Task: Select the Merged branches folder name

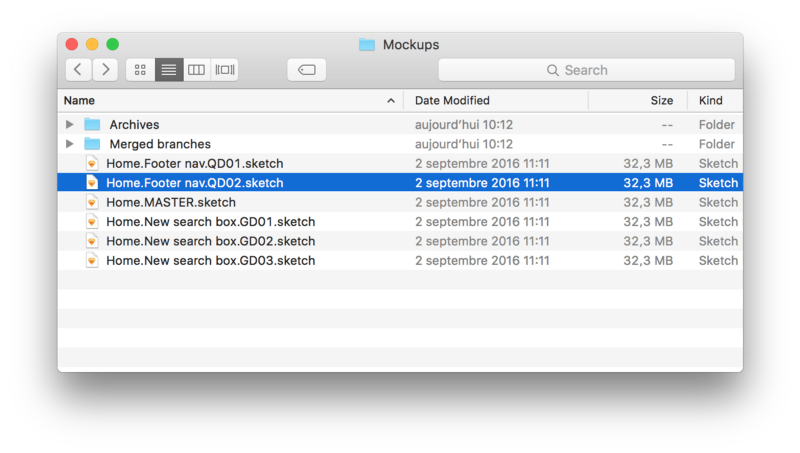Action: point(160,144)
